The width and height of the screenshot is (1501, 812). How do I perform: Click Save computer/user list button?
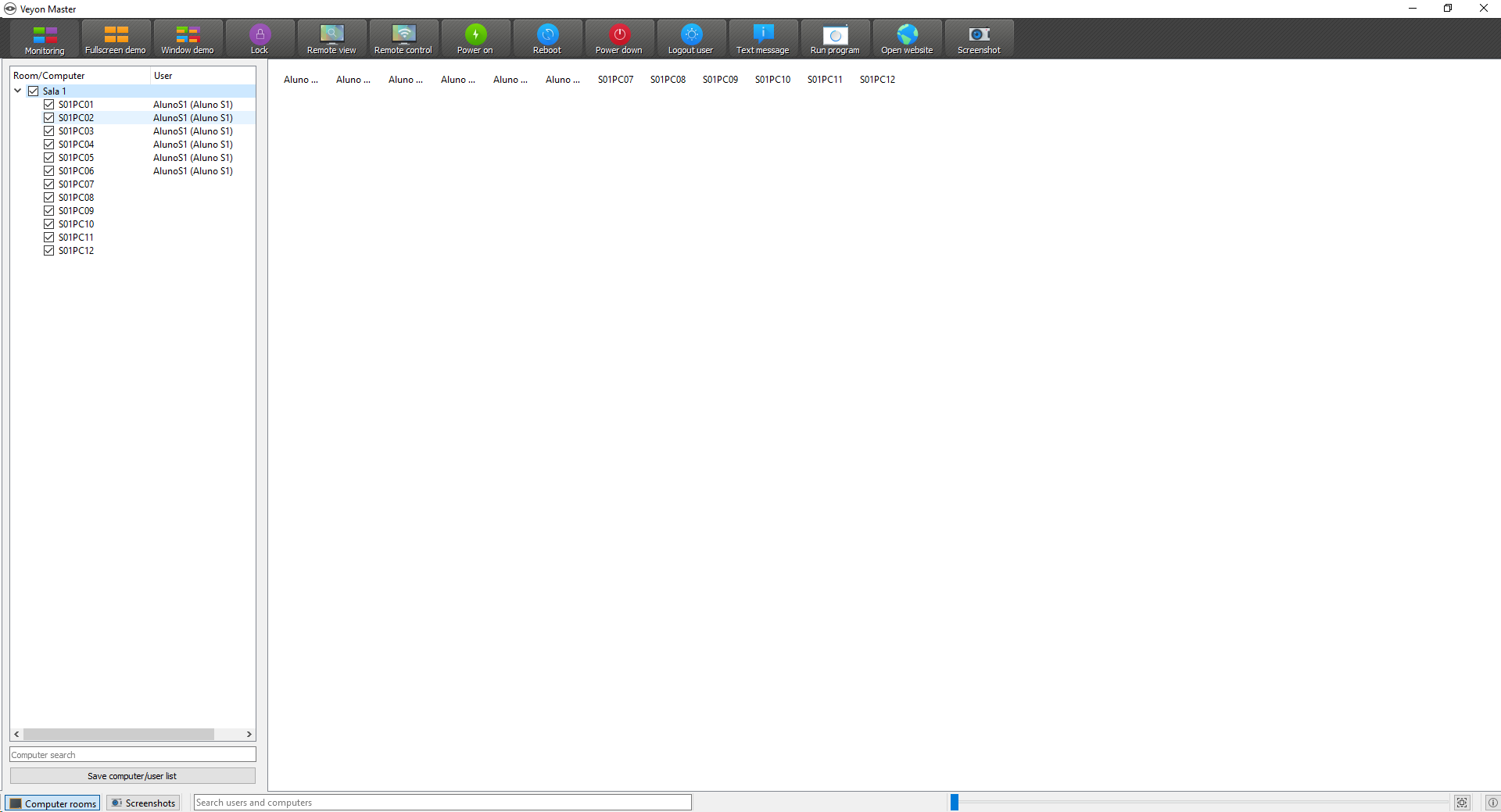pos(132,776)
